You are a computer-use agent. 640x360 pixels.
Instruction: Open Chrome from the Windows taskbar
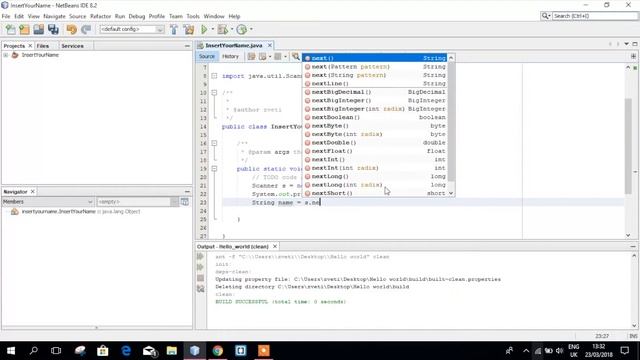coord(218,351)
